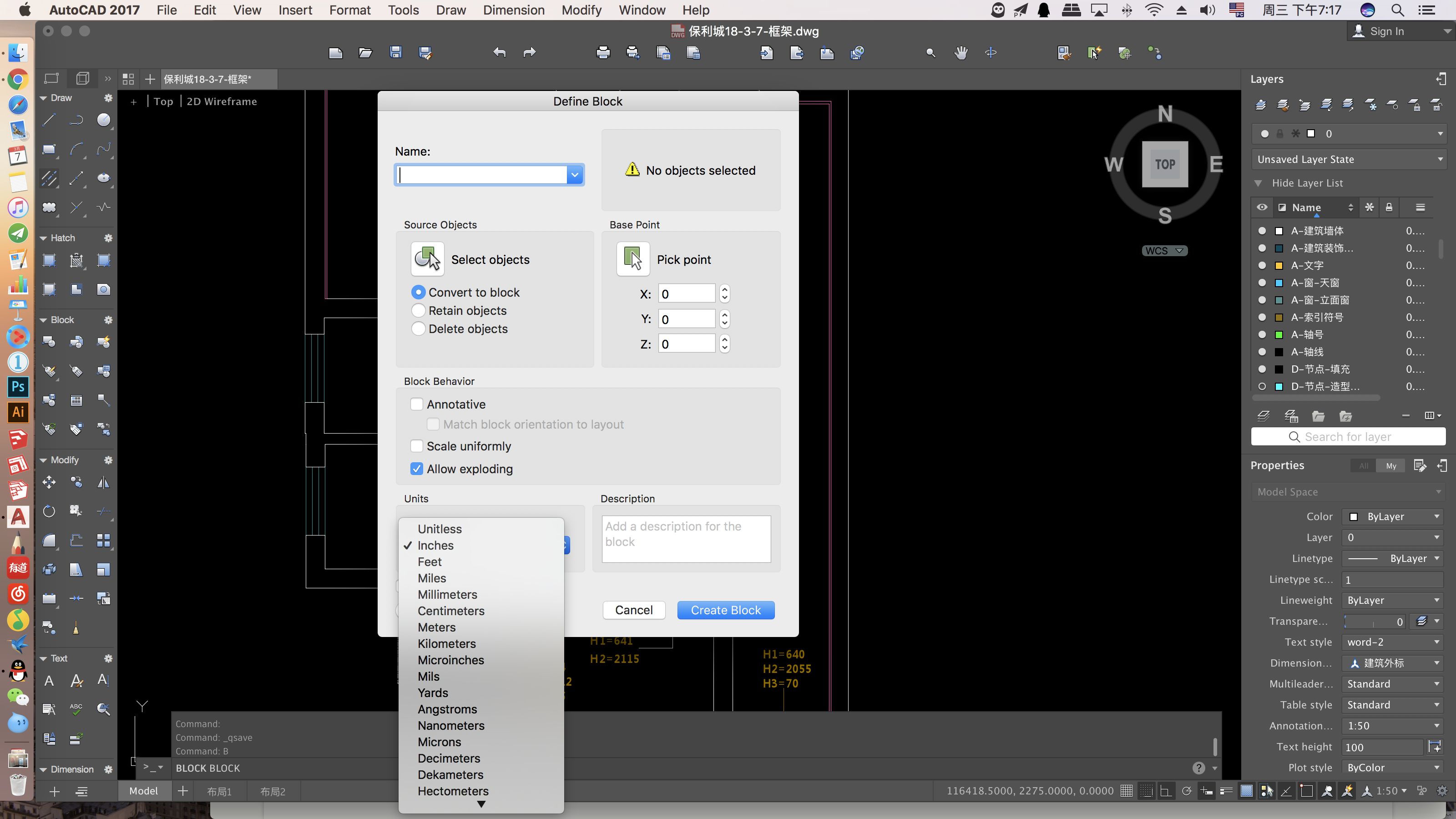
Task: Select the Convert to block radio button
Action: click(418, 292)
